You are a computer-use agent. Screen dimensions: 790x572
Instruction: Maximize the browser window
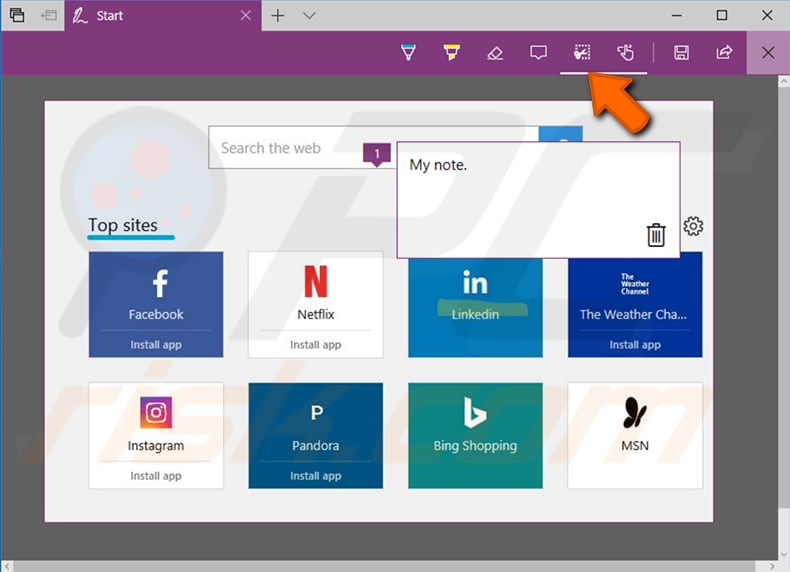721,15
